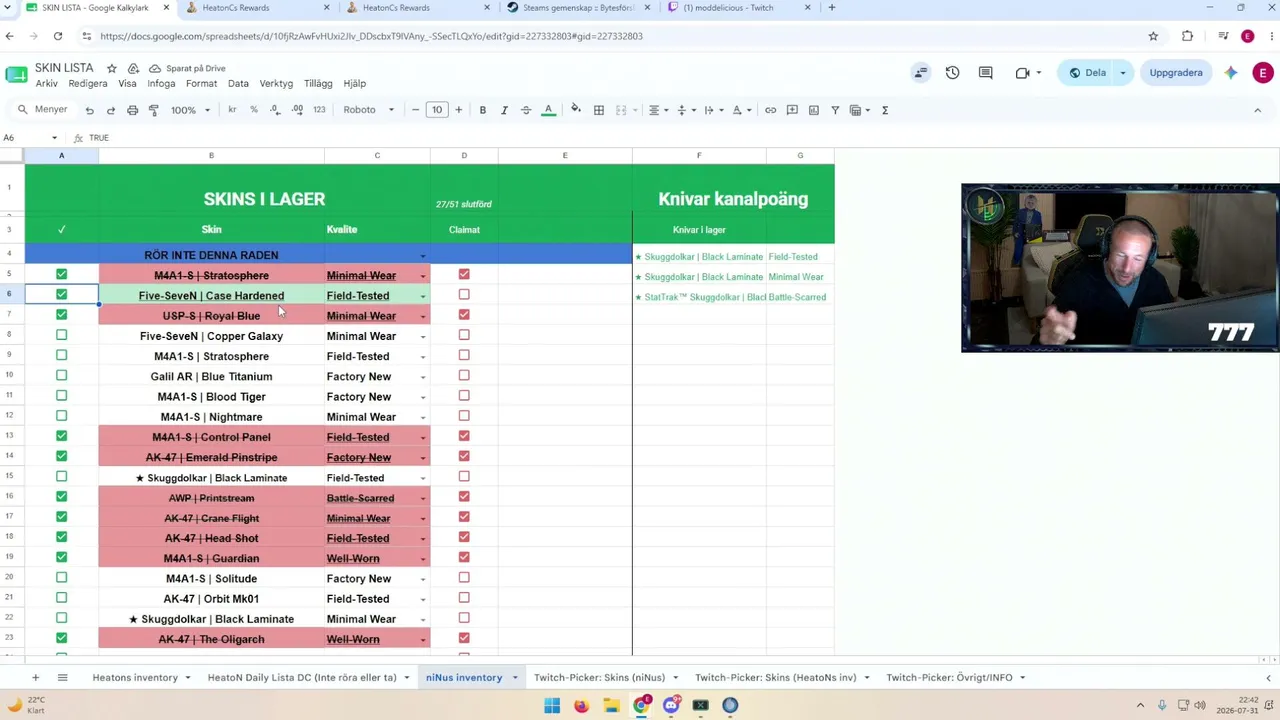Open Gemini assistant
1280x720 pixels.
point(1231,73)
